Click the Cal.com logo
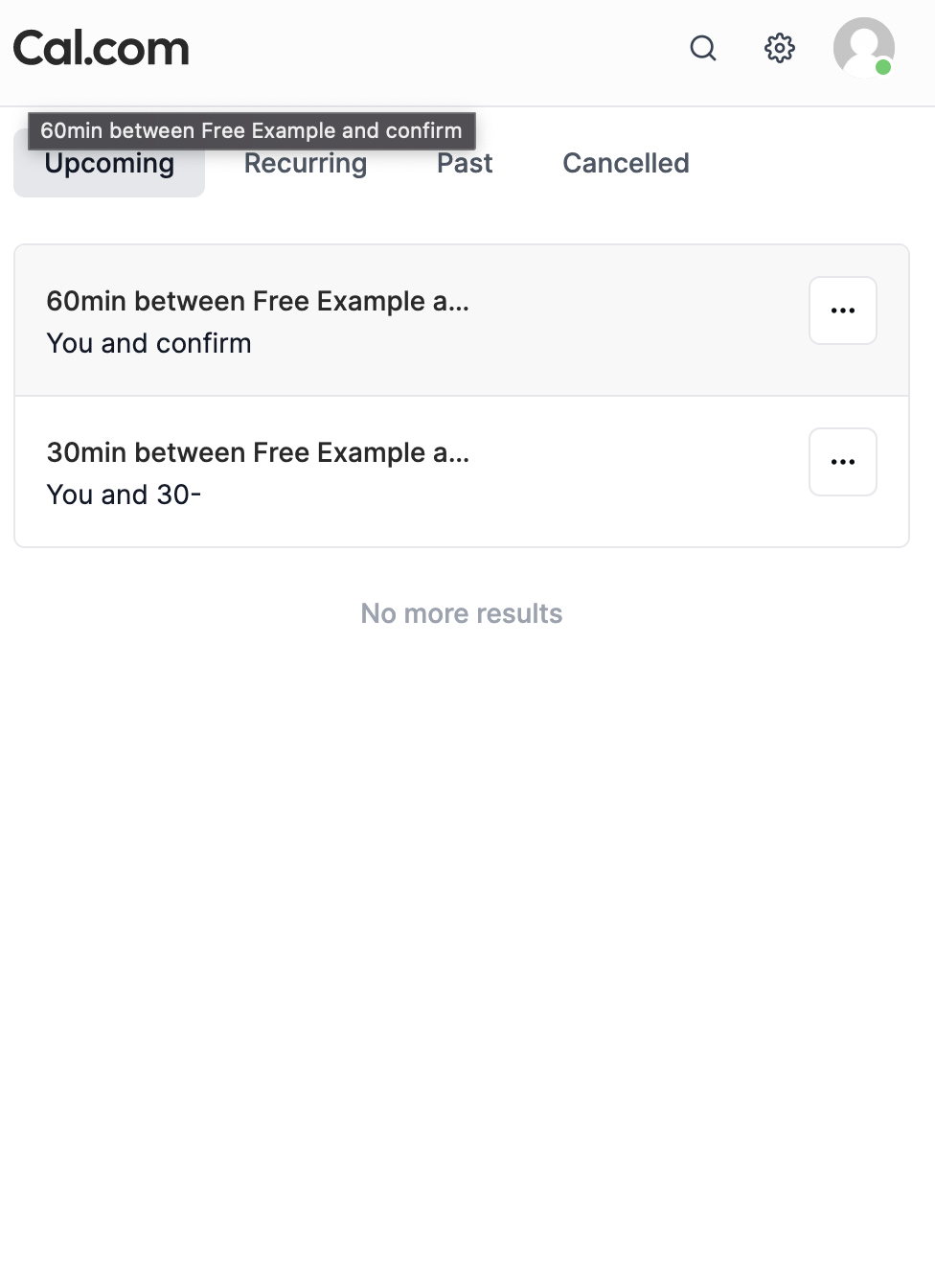Viewport: 935px width, 1288px height. (102, 49)
